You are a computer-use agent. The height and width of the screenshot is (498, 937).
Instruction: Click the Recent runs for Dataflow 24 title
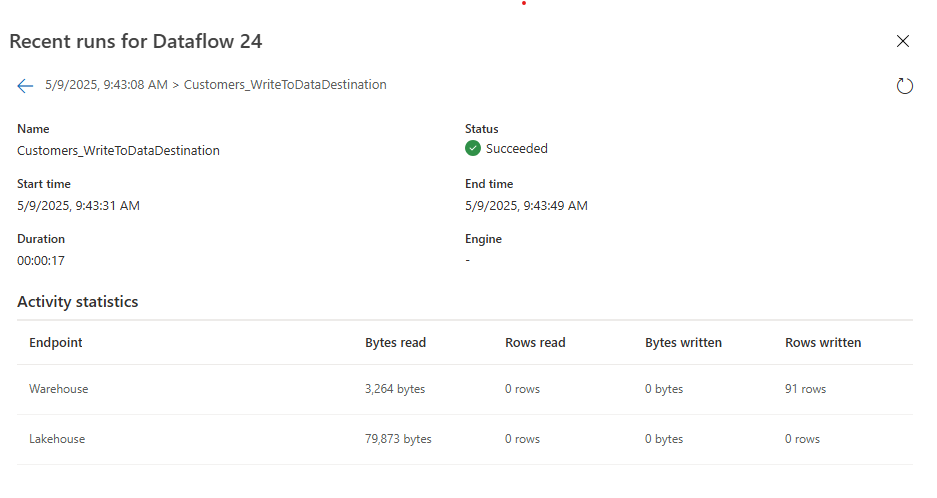pyautogui.click(x=136, y=41)
